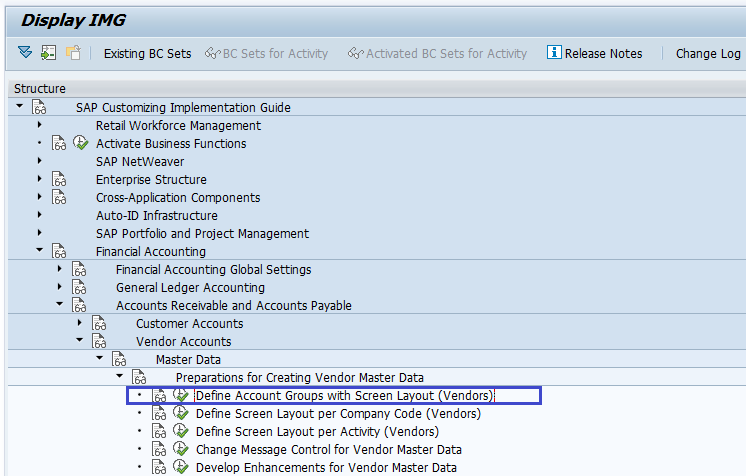Select 'Financial Accounting' row text
The image size is (746, 476).
(x=151, y=252)
